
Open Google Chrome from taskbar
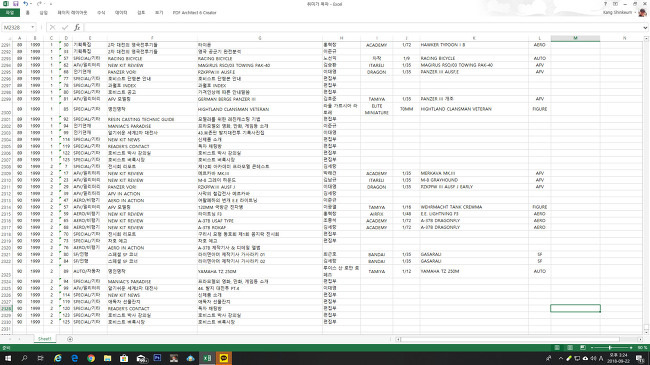91,358
